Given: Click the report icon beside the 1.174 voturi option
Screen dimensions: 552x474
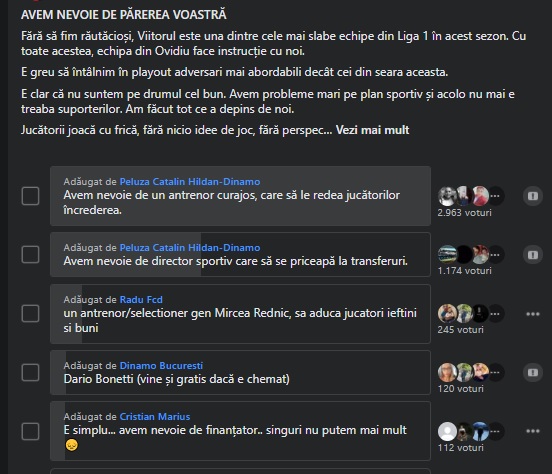Looking at the screenshot, I should tap(533, 255).
